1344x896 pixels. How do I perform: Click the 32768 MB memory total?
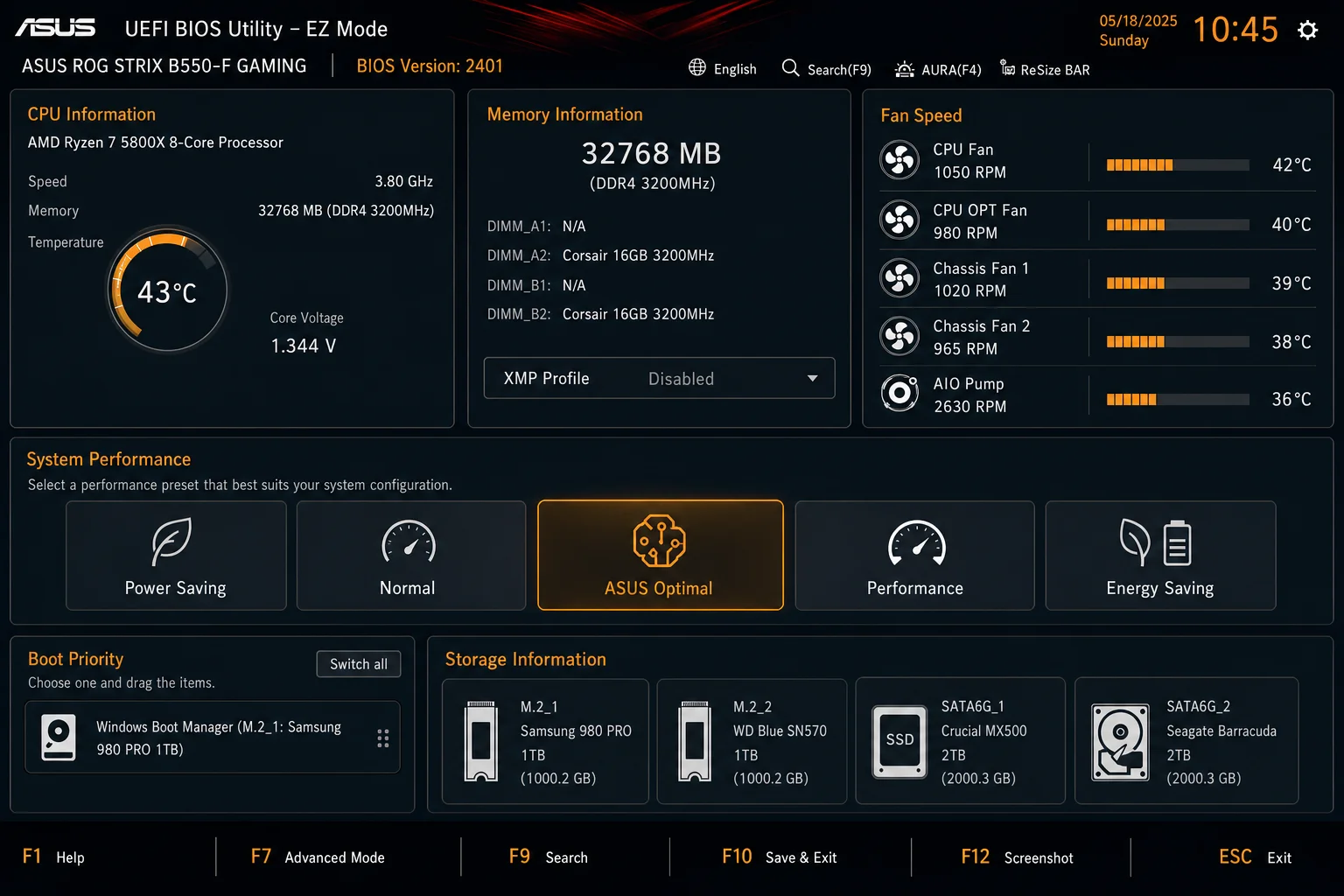coord(652,153)
